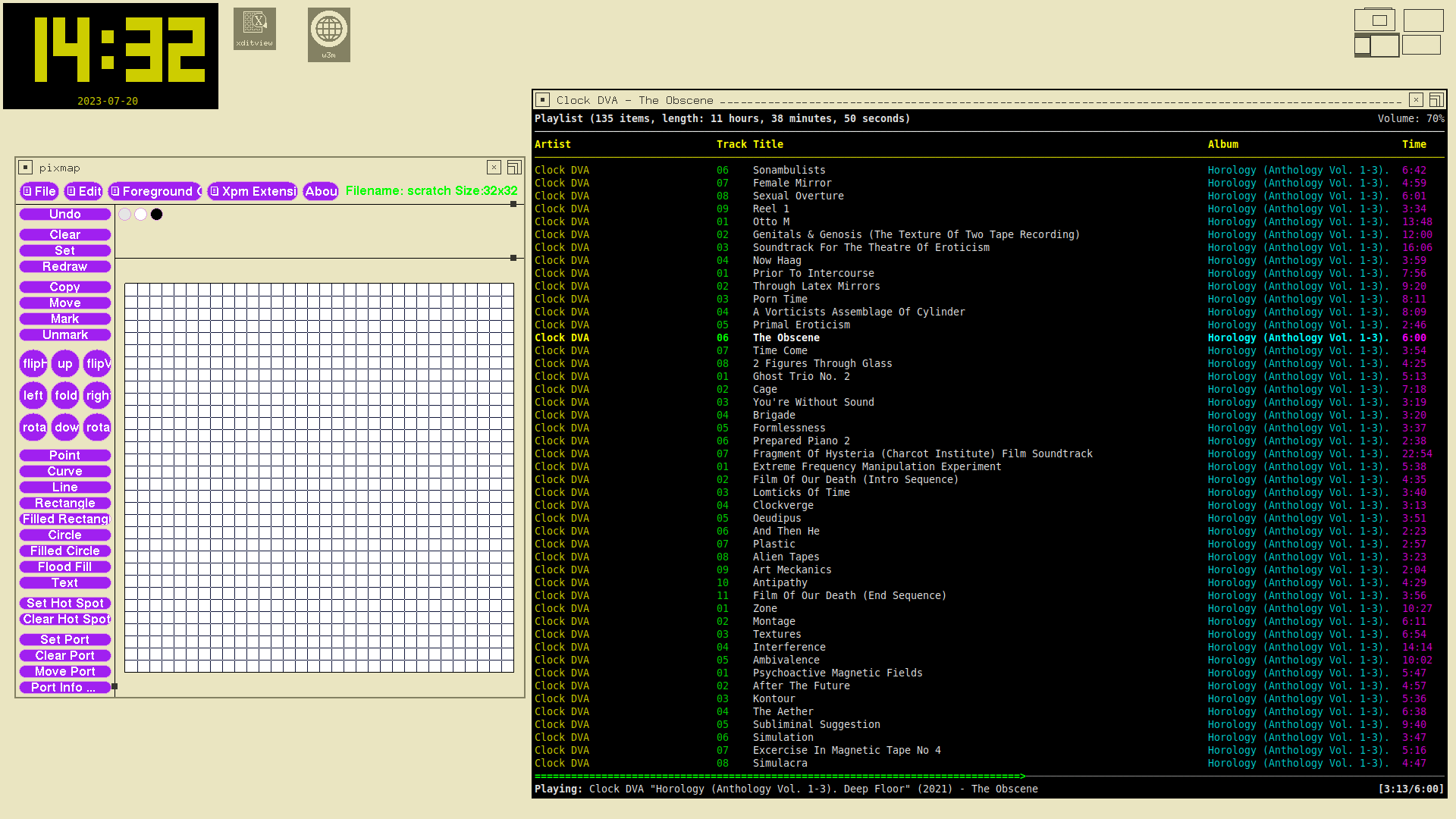Click the Copy button
The height and width of the screenshot is (819, 1456).
pos(65,287)
